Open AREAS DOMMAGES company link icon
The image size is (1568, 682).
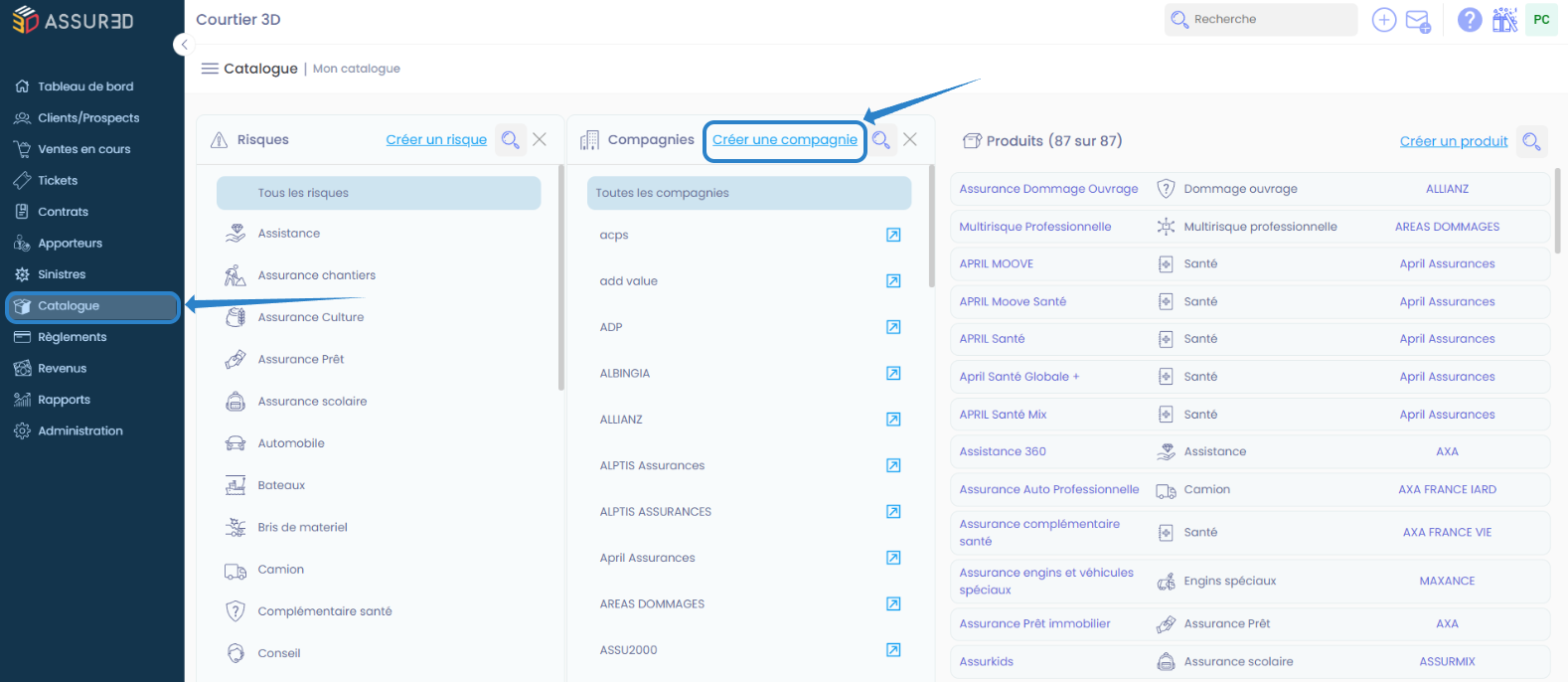[893, 603]
